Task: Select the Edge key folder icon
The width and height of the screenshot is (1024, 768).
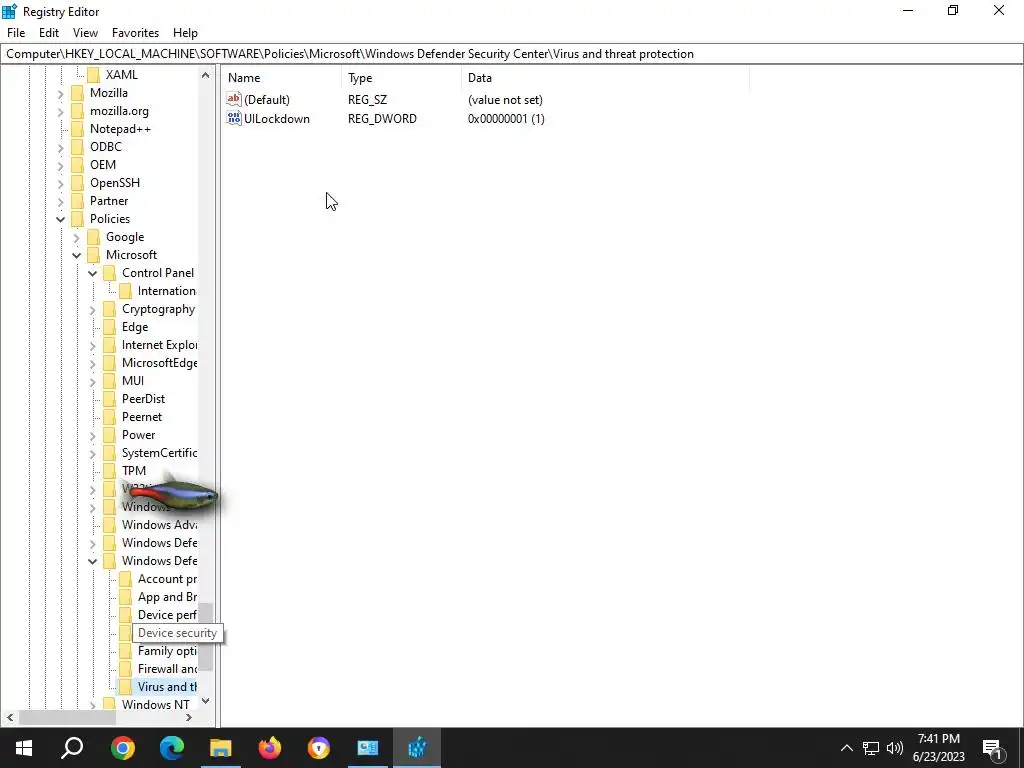Action: (109, 327)
